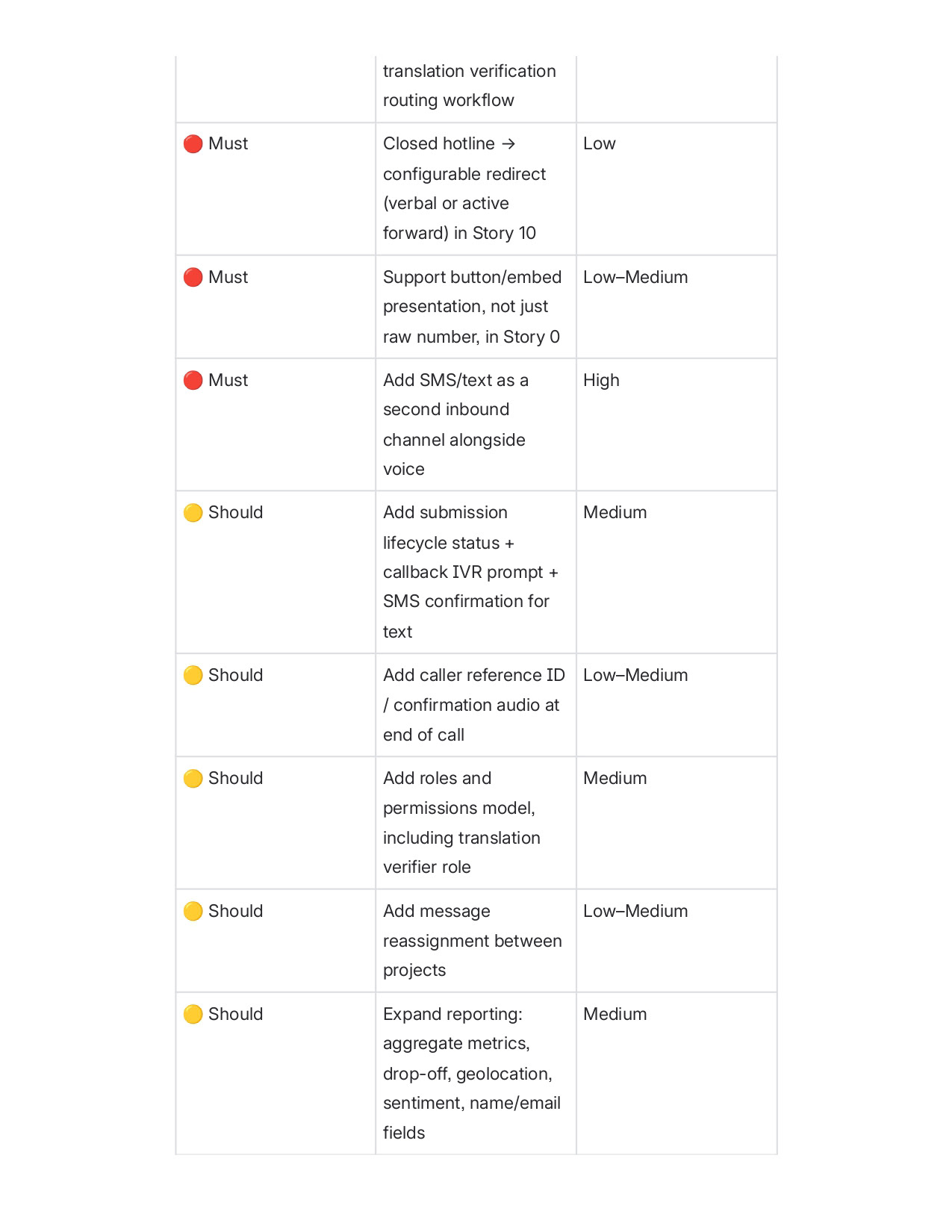Click the yellow circle in the submission lifecycle row

[193, 513]
